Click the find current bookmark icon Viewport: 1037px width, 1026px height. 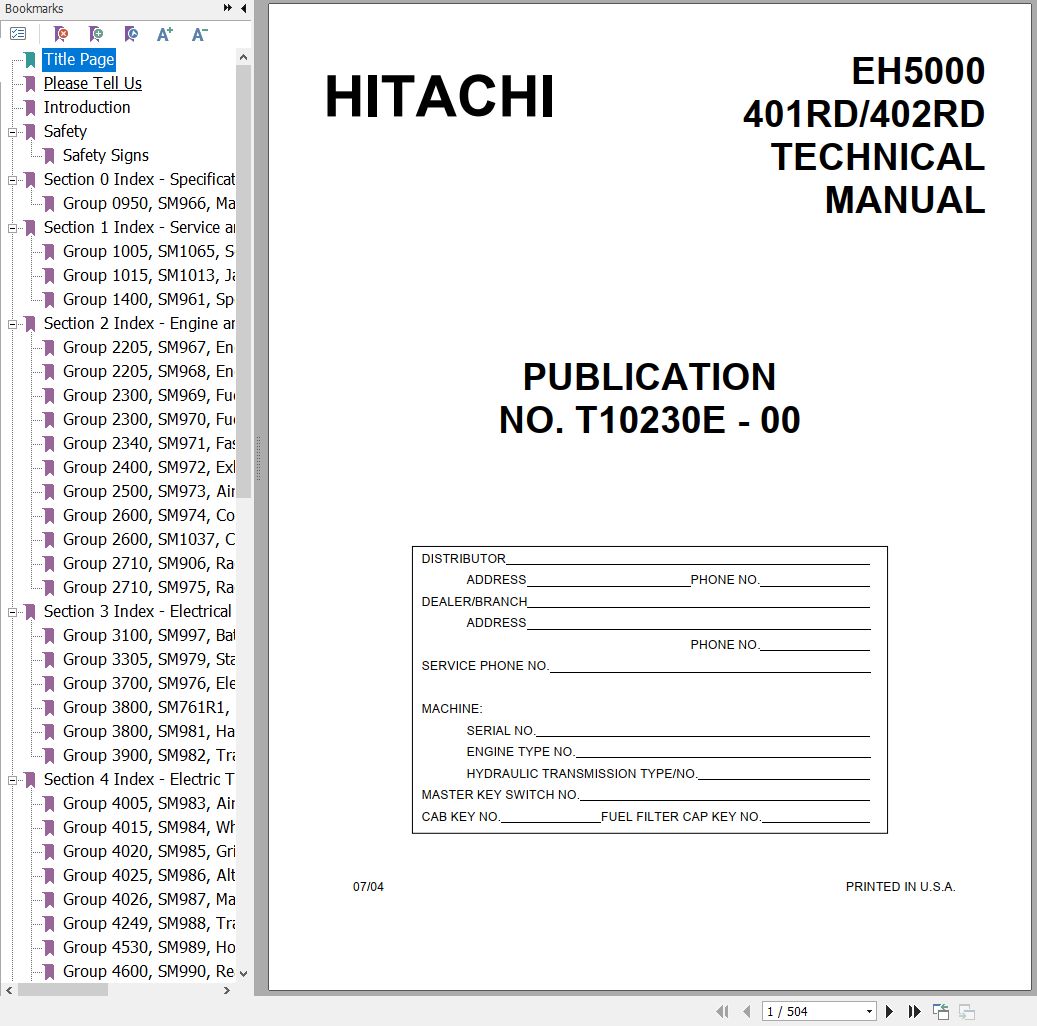pyautogui.click(x=131, y=34)
